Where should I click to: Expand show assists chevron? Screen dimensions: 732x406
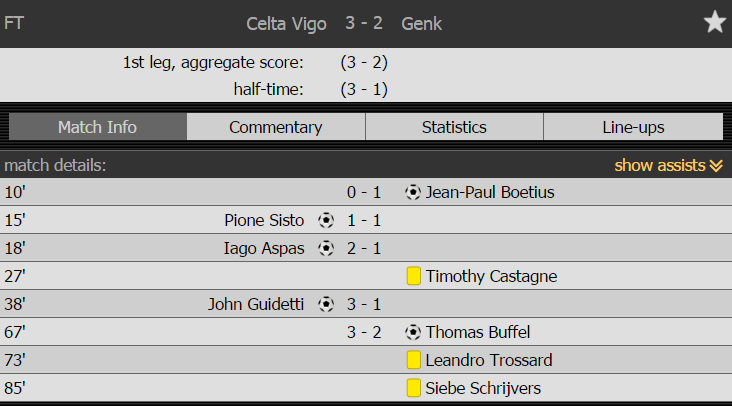click(x=716, y=166)
